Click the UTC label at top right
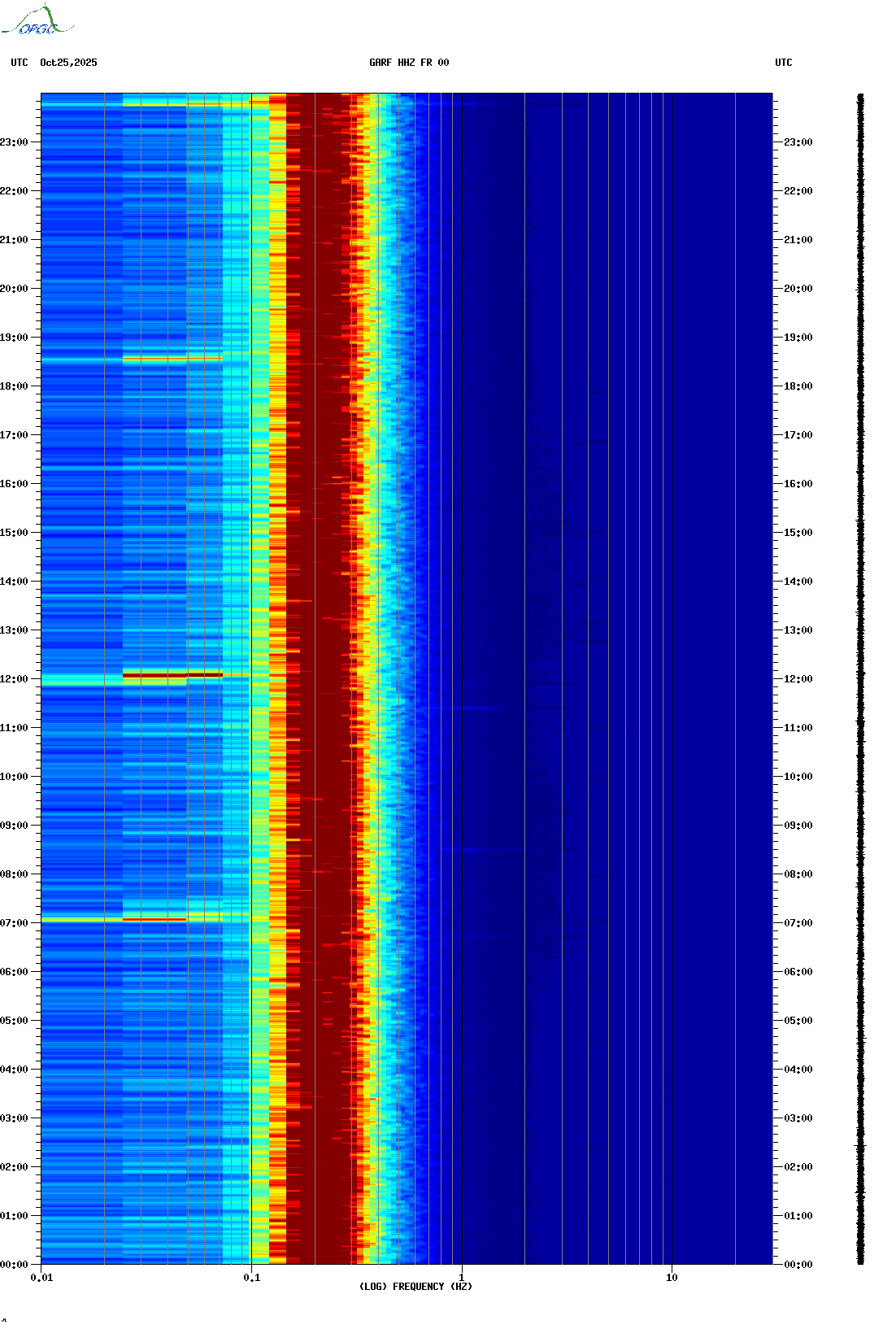Viewport: 896px width, 1329px height. tap(783, 63)
